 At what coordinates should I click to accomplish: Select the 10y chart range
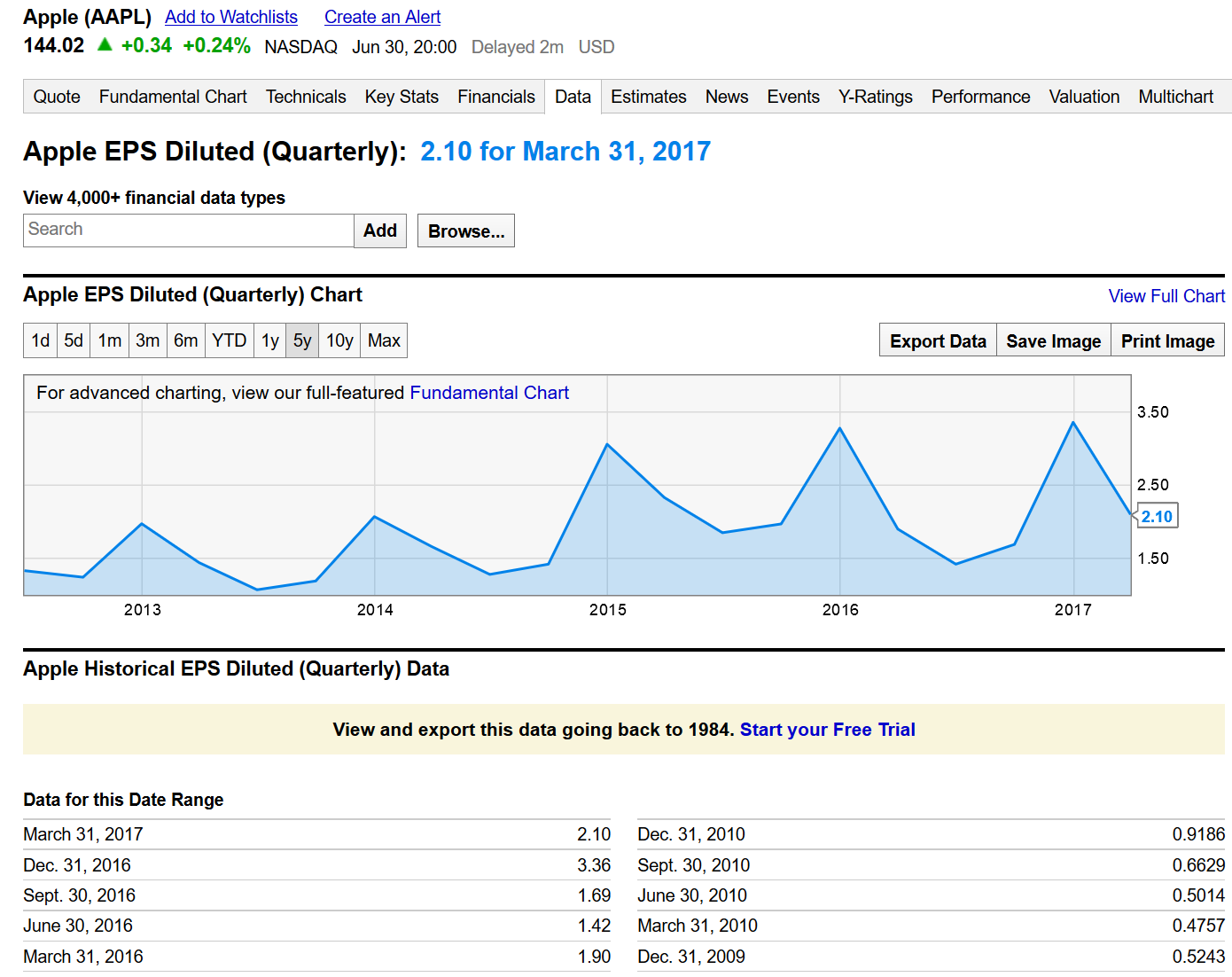339,340
